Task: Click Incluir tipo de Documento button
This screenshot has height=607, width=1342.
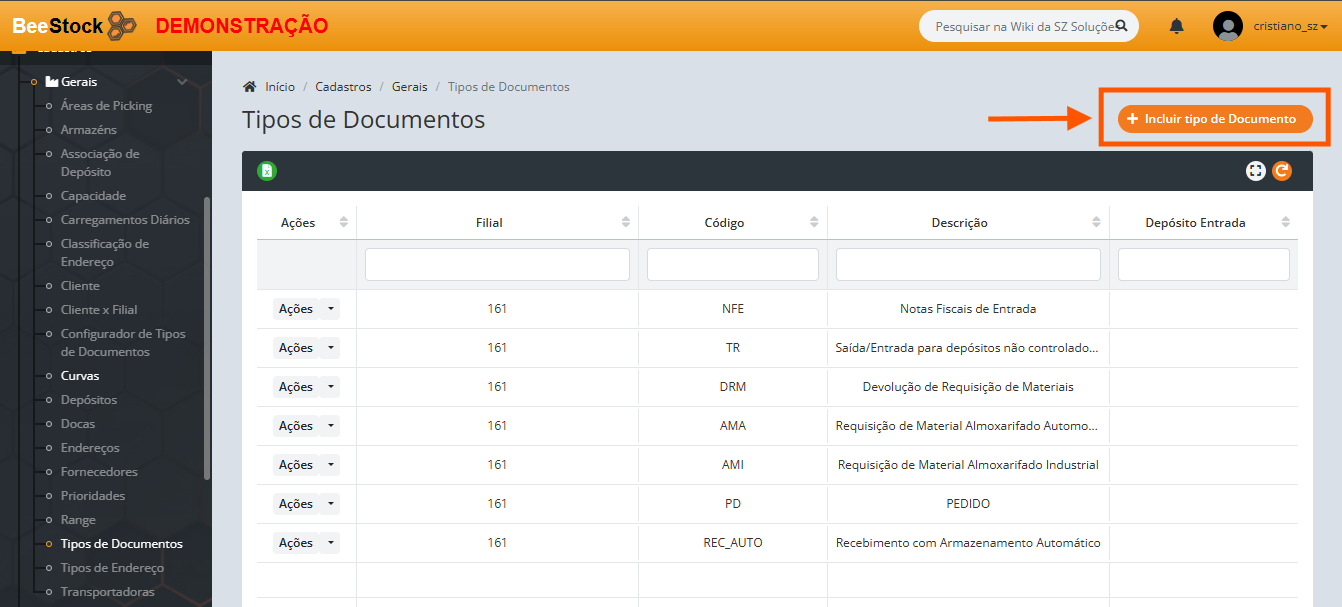Action: [1214, 119]
